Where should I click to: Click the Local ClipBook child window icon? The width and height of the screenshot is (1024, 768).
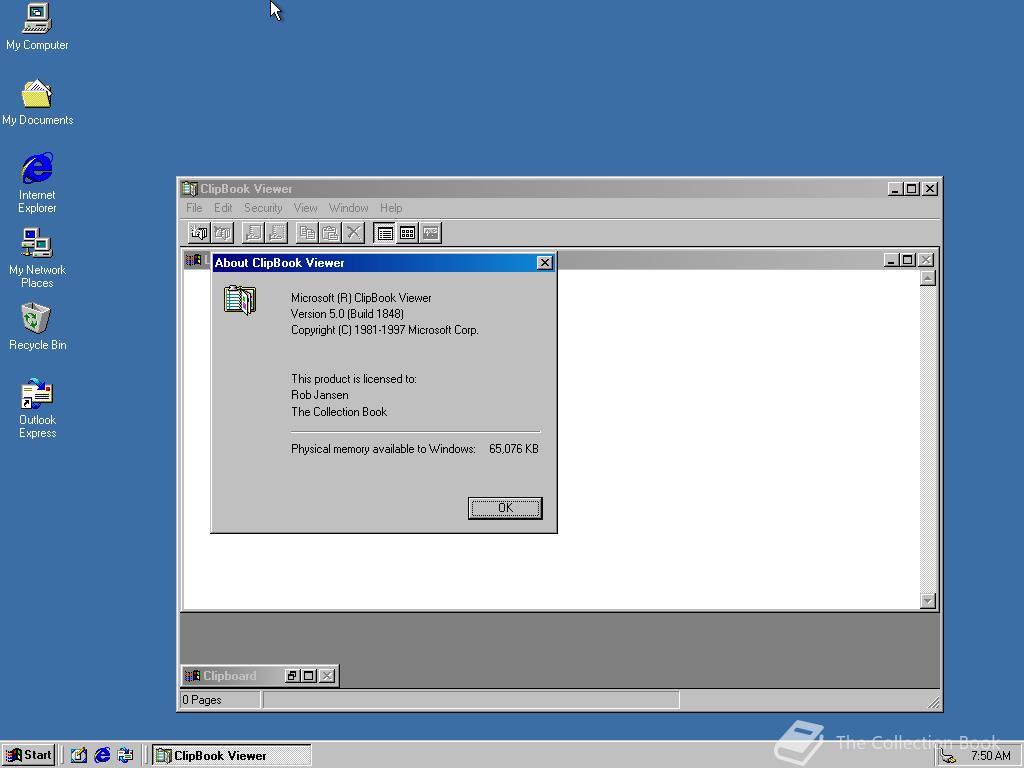(193, 259)
